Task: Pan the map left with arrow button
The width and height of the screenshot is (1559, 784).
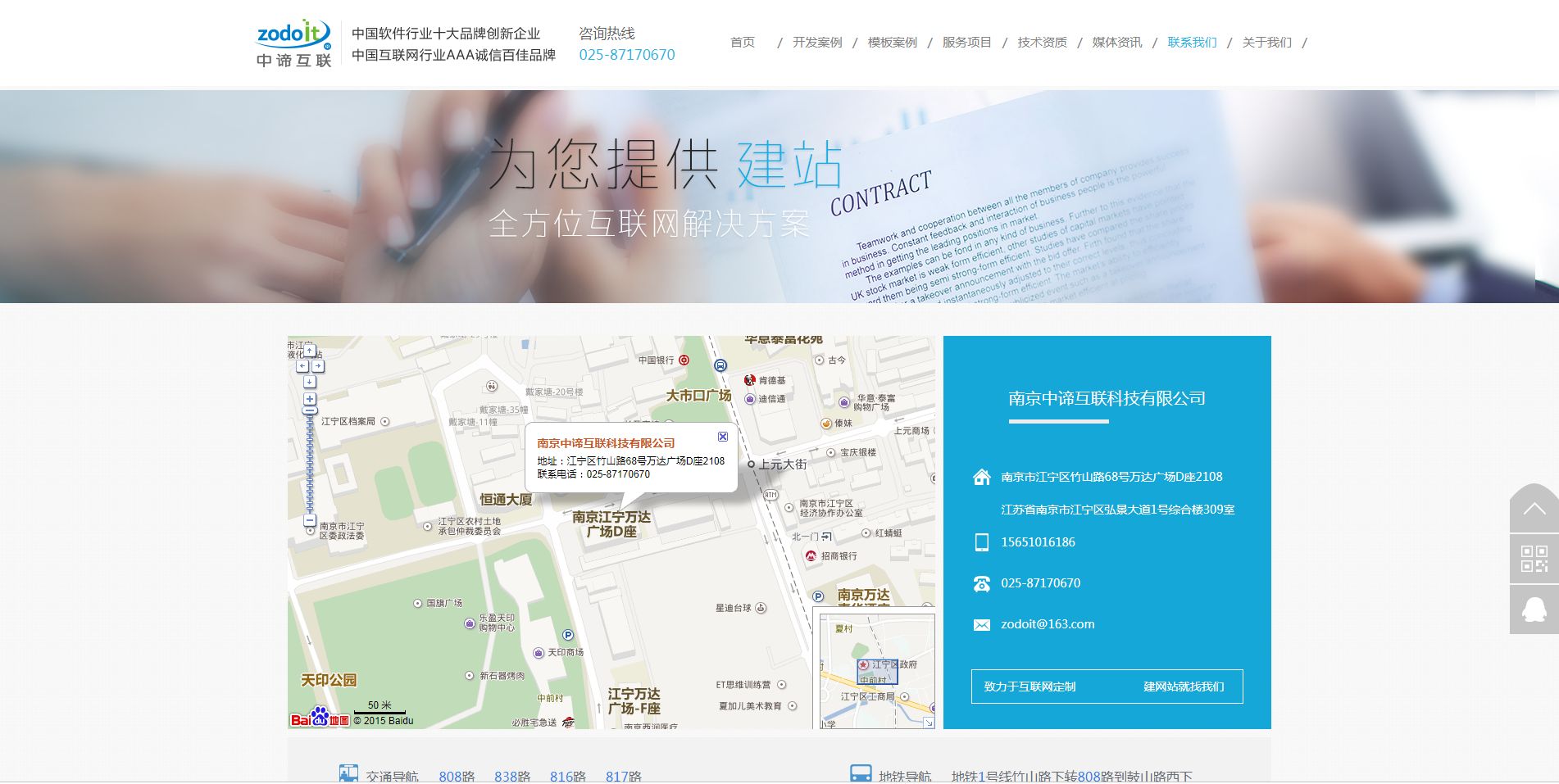Action: tap(302, 366)
